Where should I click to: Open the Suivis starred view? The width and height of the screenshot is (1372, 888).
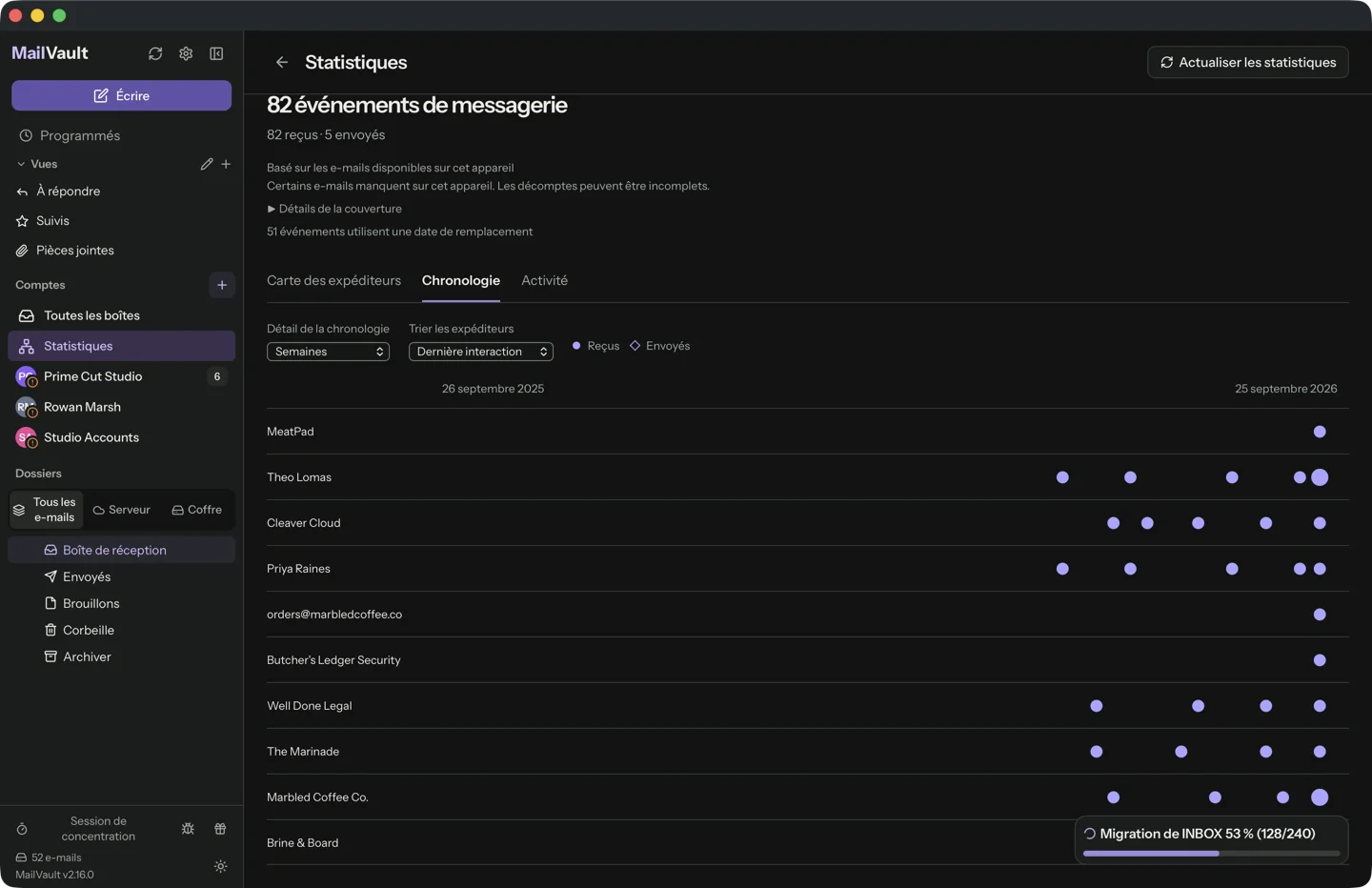click(x=121, y=221)
